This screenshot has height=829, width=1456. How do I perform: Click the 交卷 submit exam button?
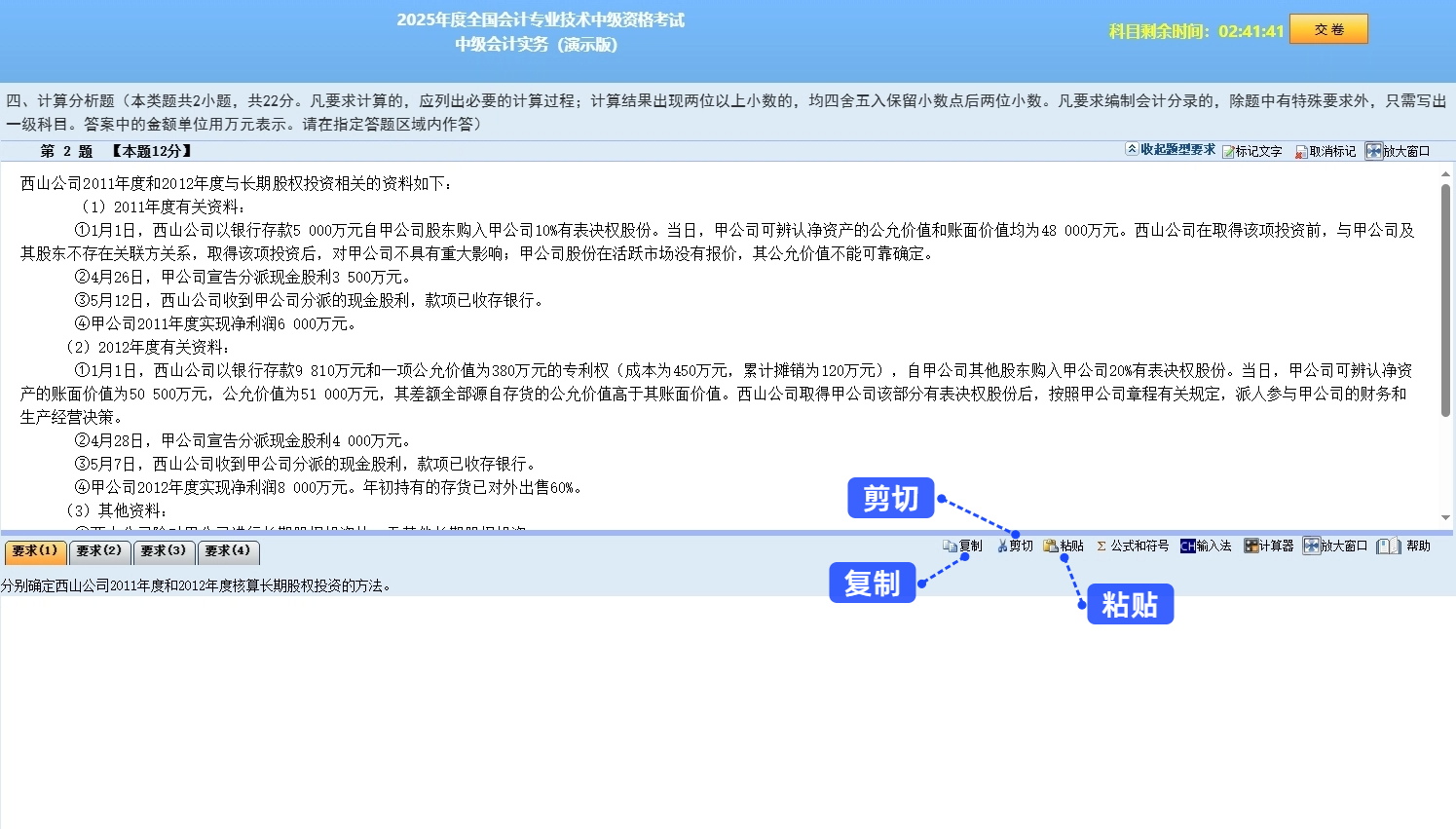pos(1328,28)
